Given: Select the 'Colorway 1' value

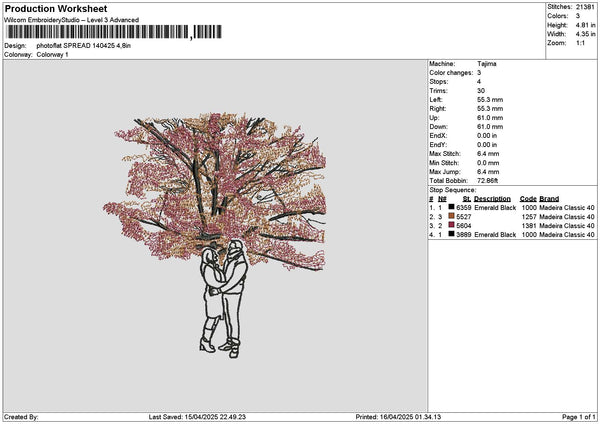Looking at the screenshot, I should tap(52, 55).
